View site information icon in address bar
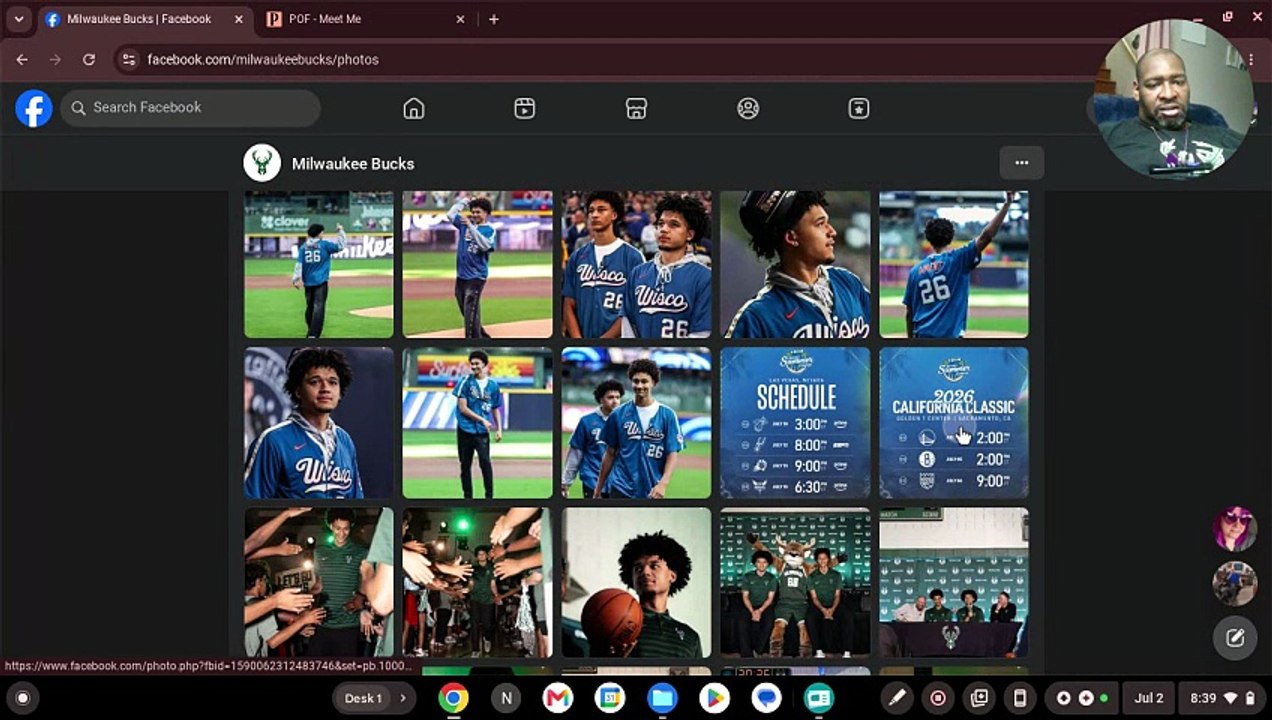This screenshot has width=1272, height=720. click(128, 60)
